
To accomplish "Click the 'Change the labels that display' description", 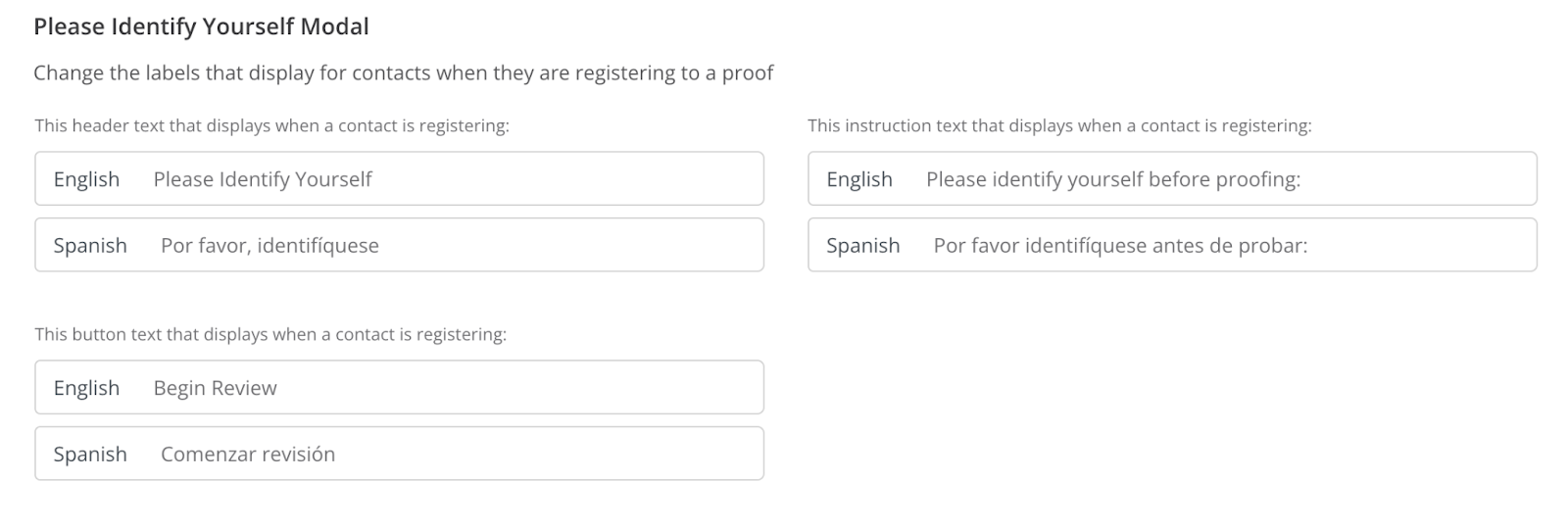I will coord(403,73).
